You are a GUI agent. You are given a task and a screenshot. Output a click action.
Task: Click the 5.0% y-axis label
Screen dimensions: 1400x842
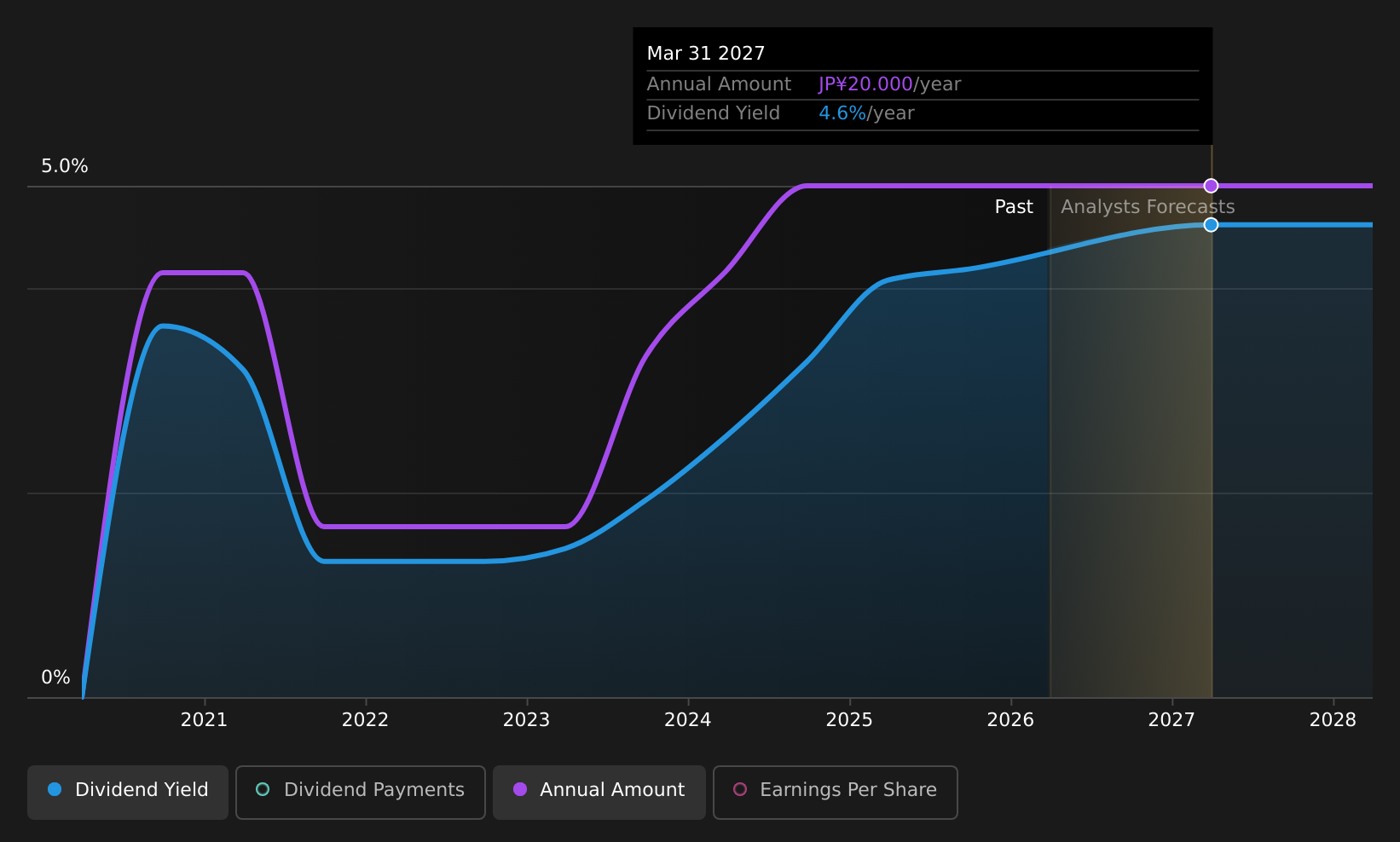coord(65,166)
